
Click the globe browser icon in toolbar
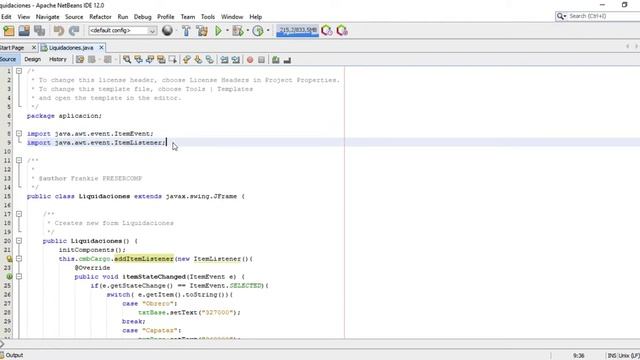pyautogui.click(x=167, y=31)
